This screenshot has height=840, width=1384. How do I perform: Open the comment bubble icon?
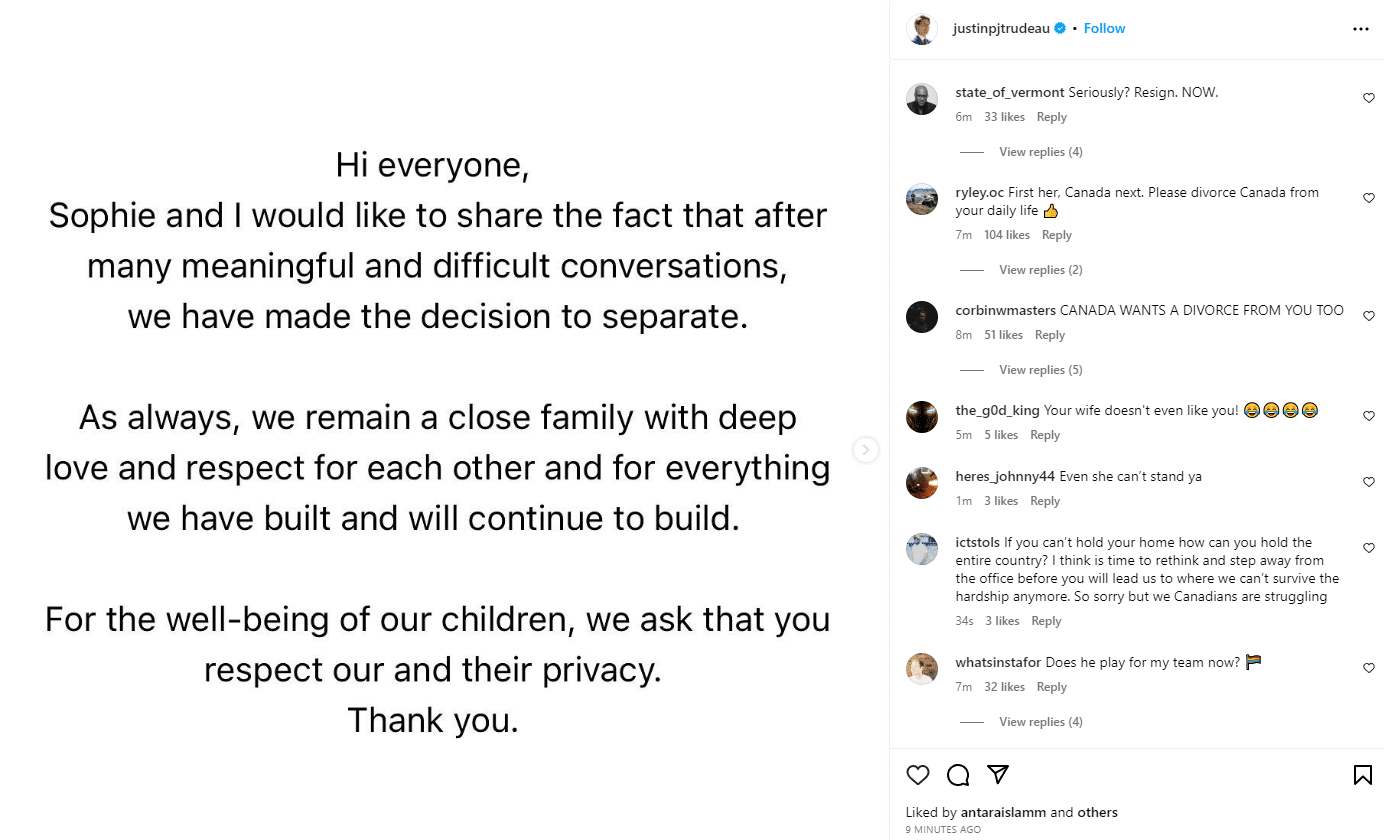958,775
